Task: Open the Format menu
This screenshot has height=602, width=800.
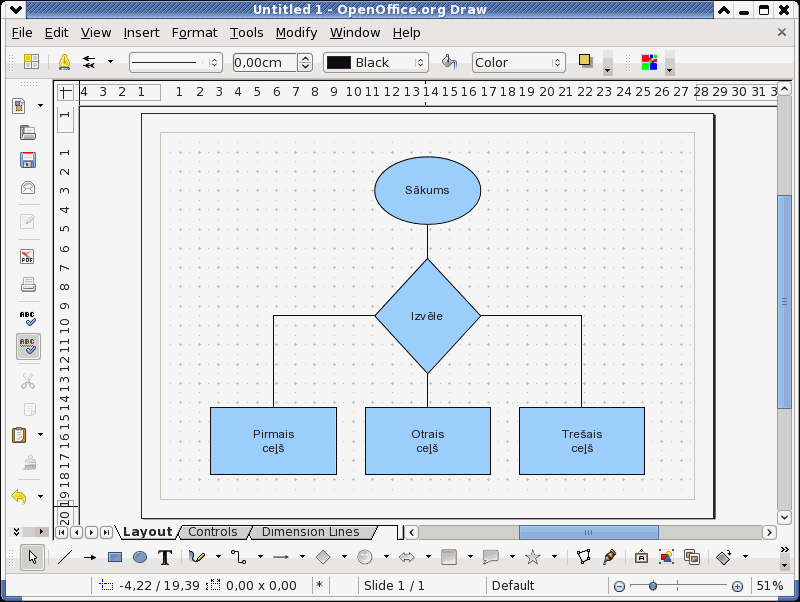Action: [194, 33]
